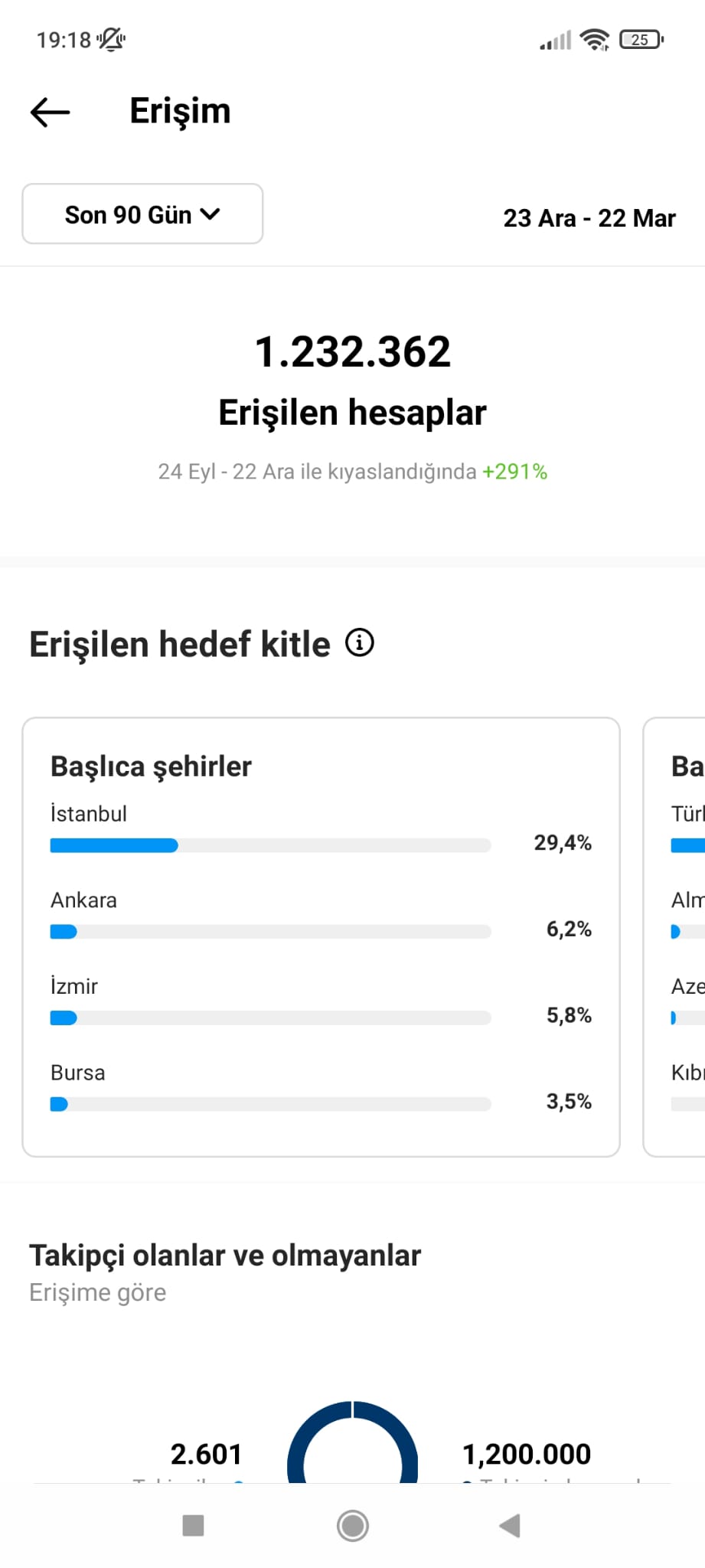
Task: Tap the partially visible countries card
Action: 674,937
